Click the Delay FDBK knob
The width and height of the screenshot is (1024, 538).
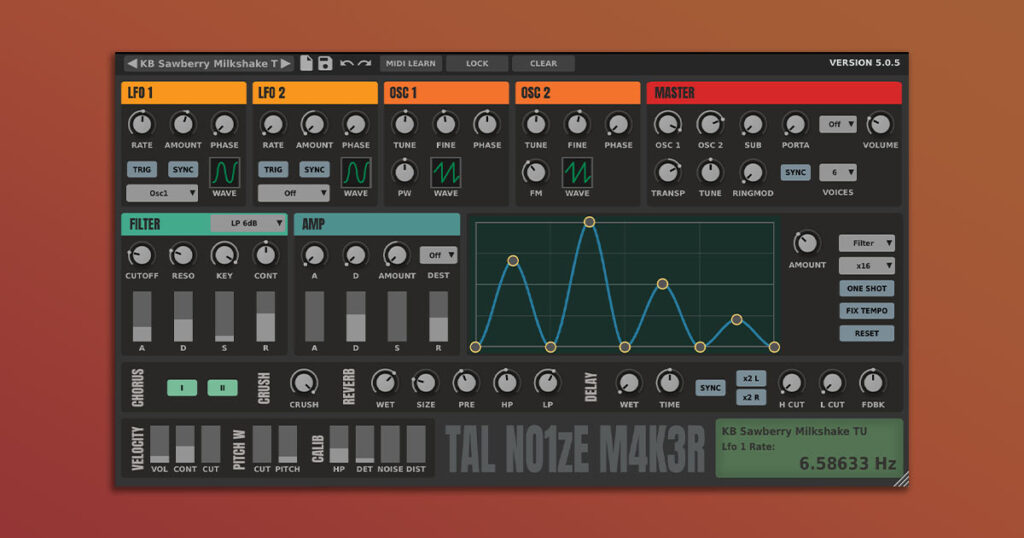coord(872,383)
